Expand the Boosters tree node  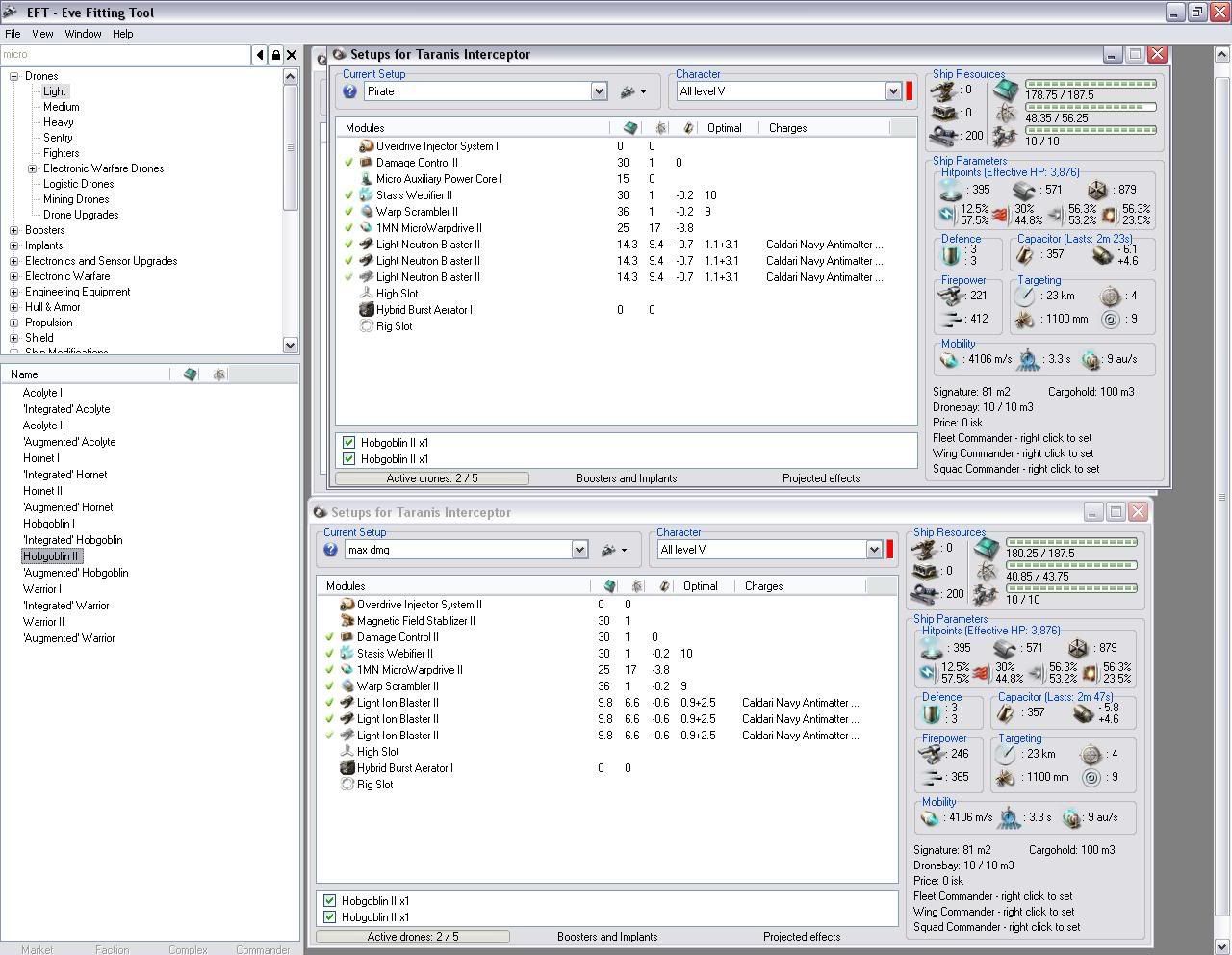14,230
